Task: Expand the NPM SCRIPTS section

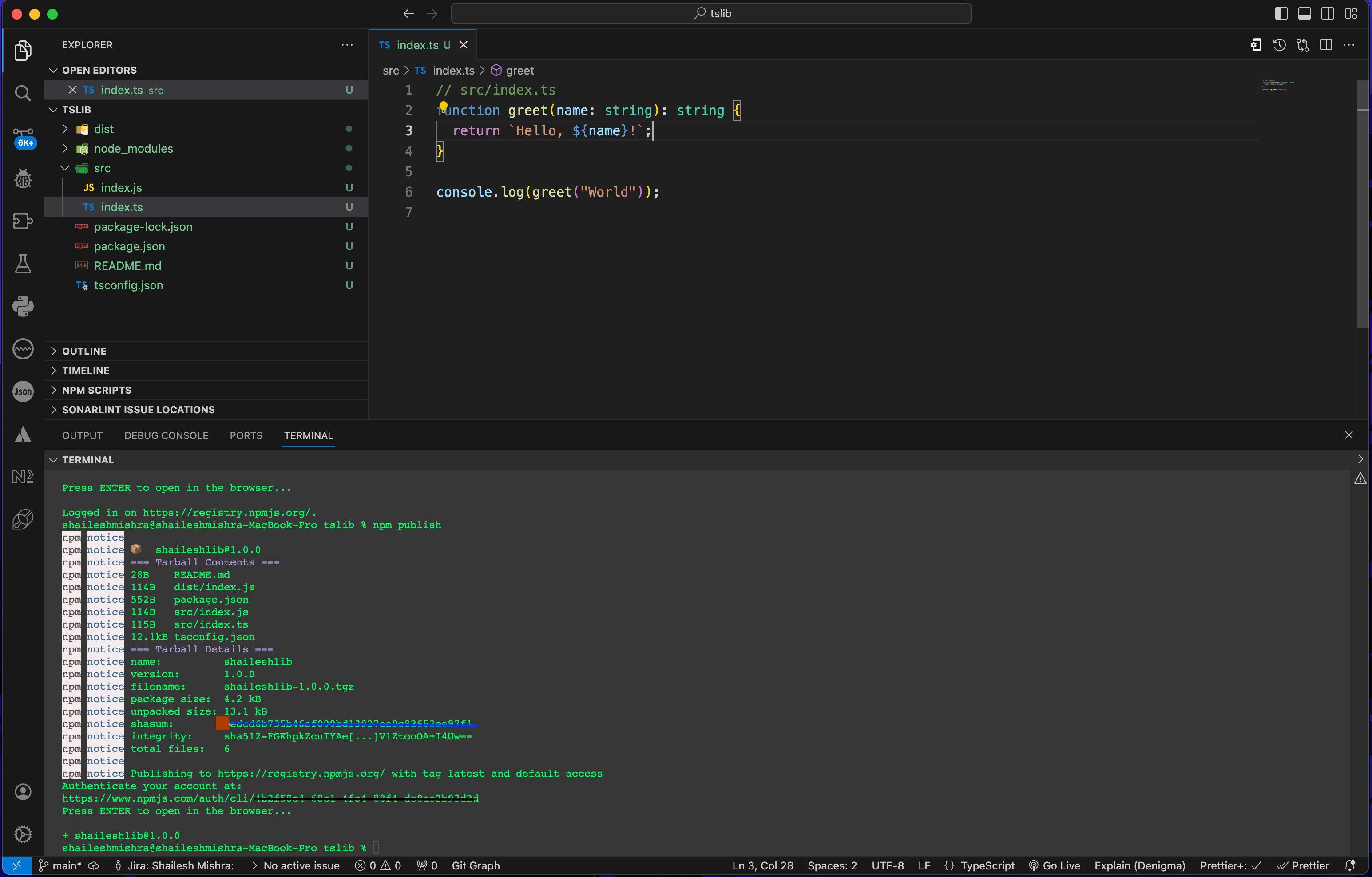Action: click(96, 390)
